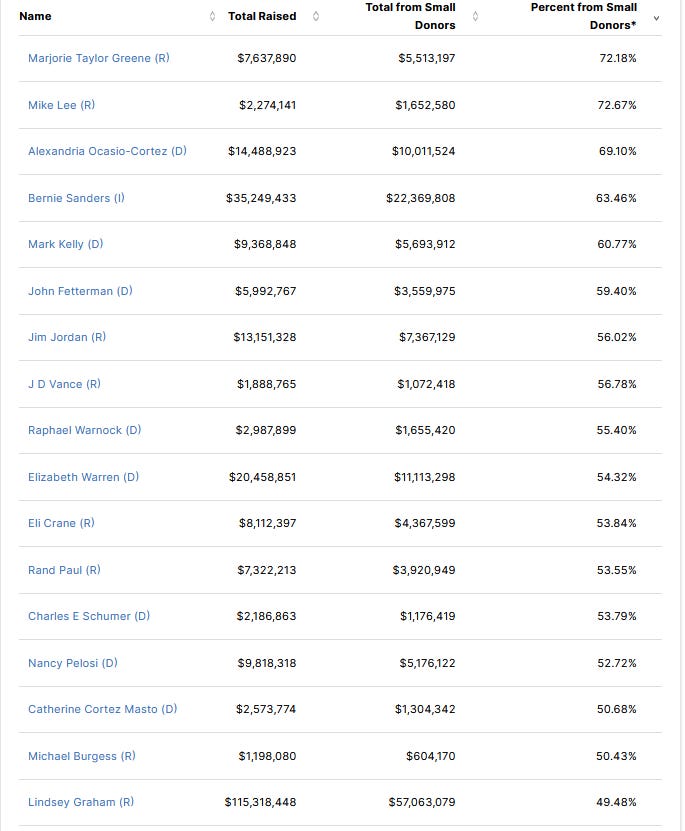Image resolution: width=685 pixels, height=831 pixels.
Task: Select percent value 72.67%
Action: 617,105
